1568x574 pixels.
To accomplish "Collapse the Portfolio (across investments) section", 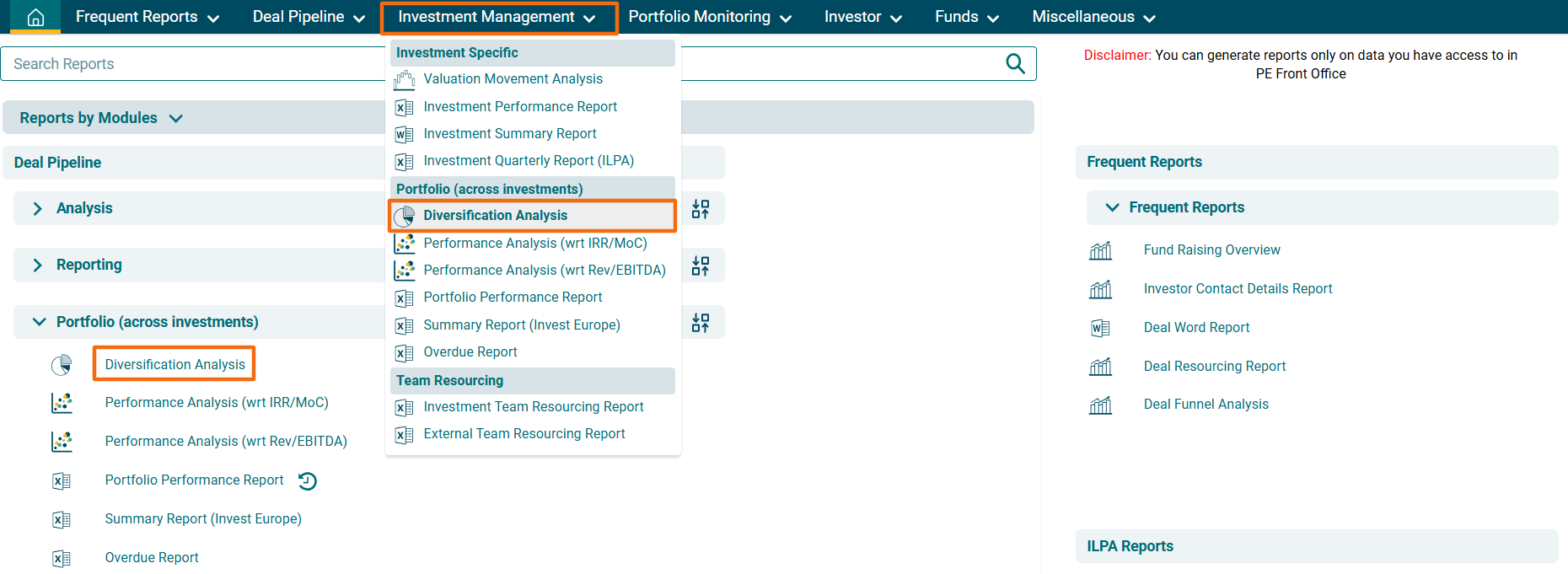I will tap(39, 322).
